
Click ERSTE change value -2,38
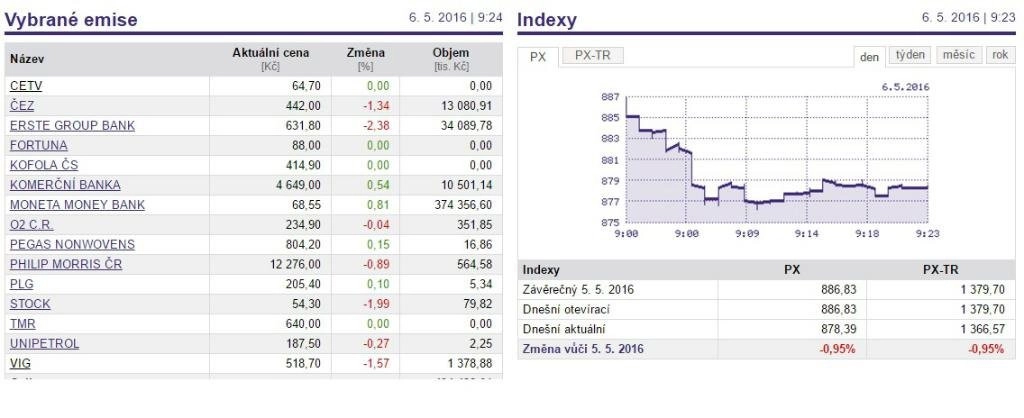click(376, 125)
